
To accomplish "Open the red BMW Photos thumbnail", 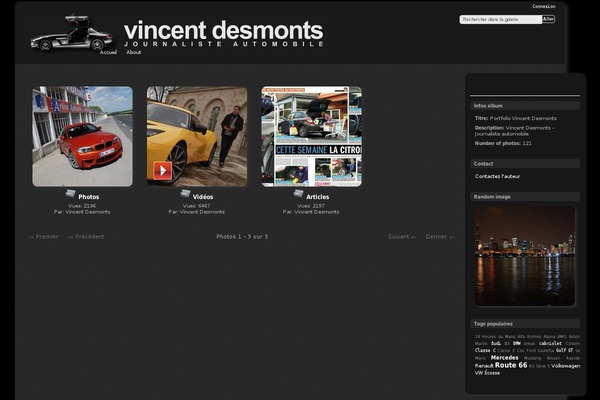I will point(83,136).
